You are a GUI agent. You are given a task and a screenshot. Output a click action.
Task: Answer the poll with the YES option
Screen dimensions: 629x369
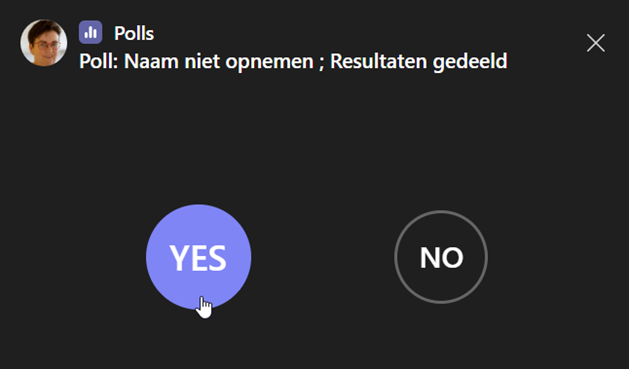tap(199, 257)
